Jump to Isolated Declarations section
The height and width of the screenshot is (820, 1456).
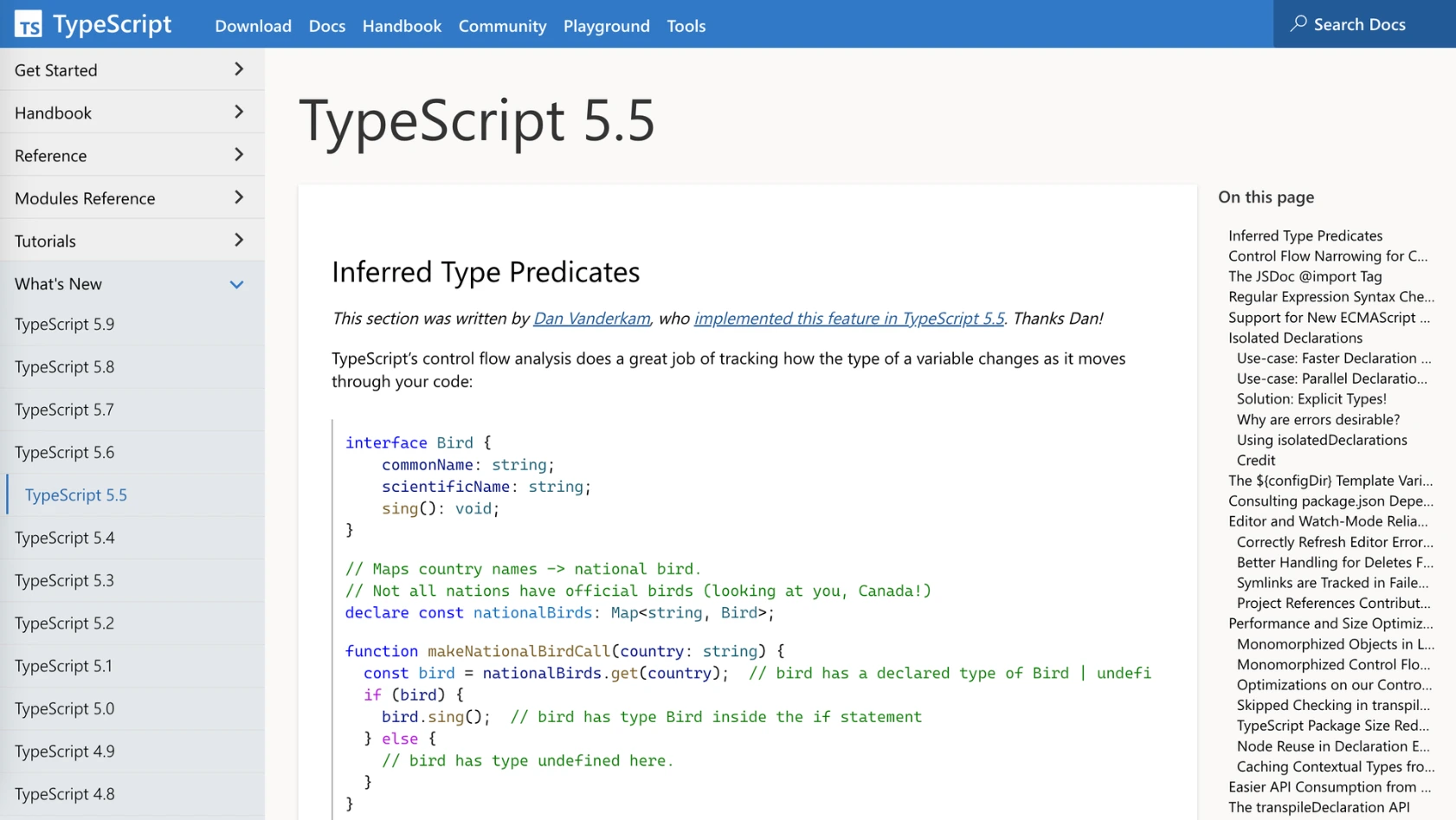1295,338
